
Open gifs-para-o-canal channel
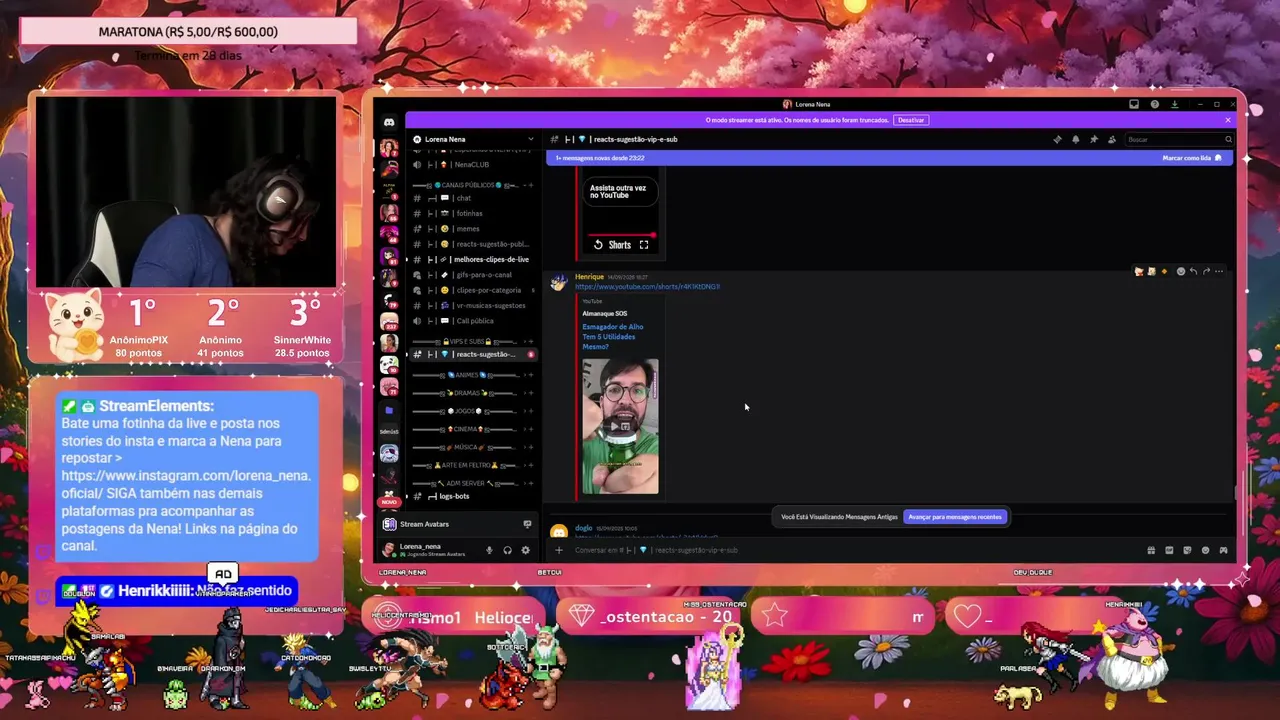pyautogui.click(x=473, y=275)
